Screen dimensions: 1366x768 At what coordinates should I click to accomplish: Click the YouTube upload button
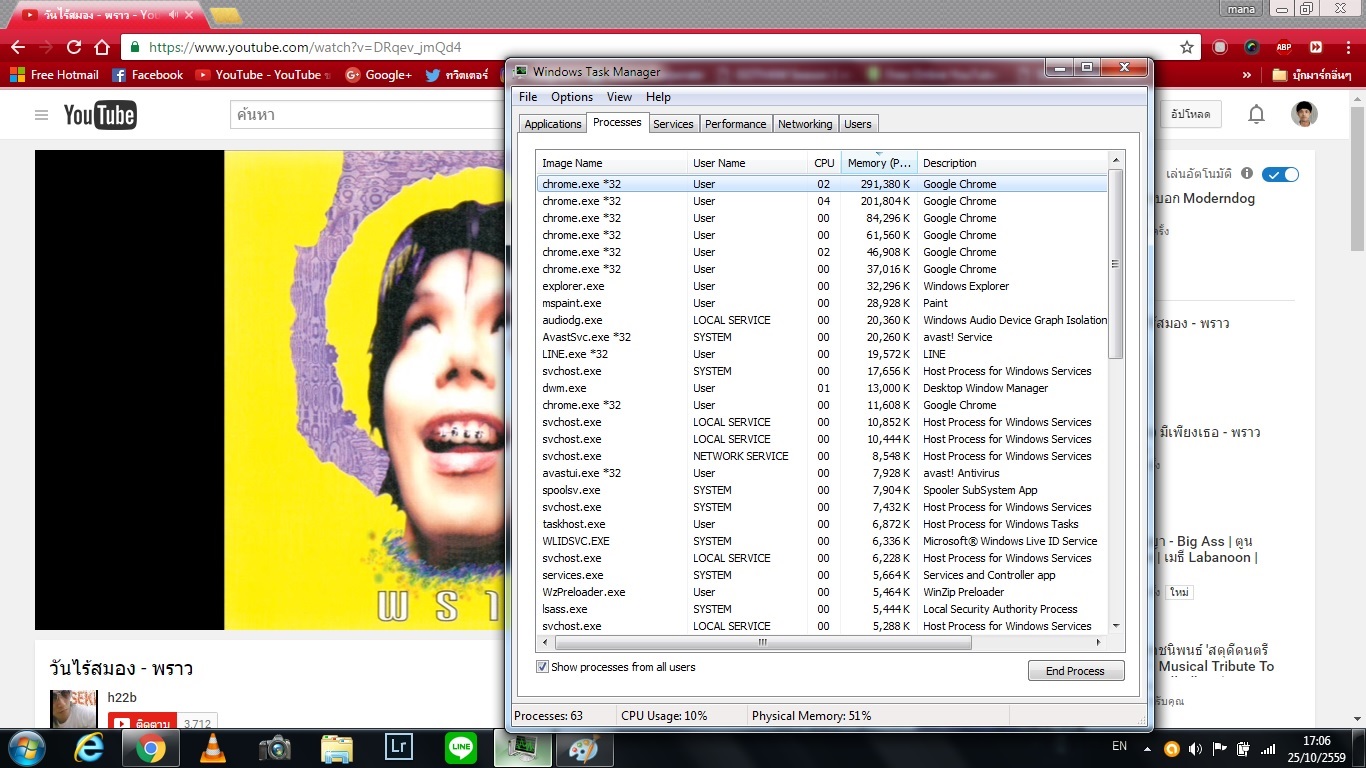[x=1190, y=115]
